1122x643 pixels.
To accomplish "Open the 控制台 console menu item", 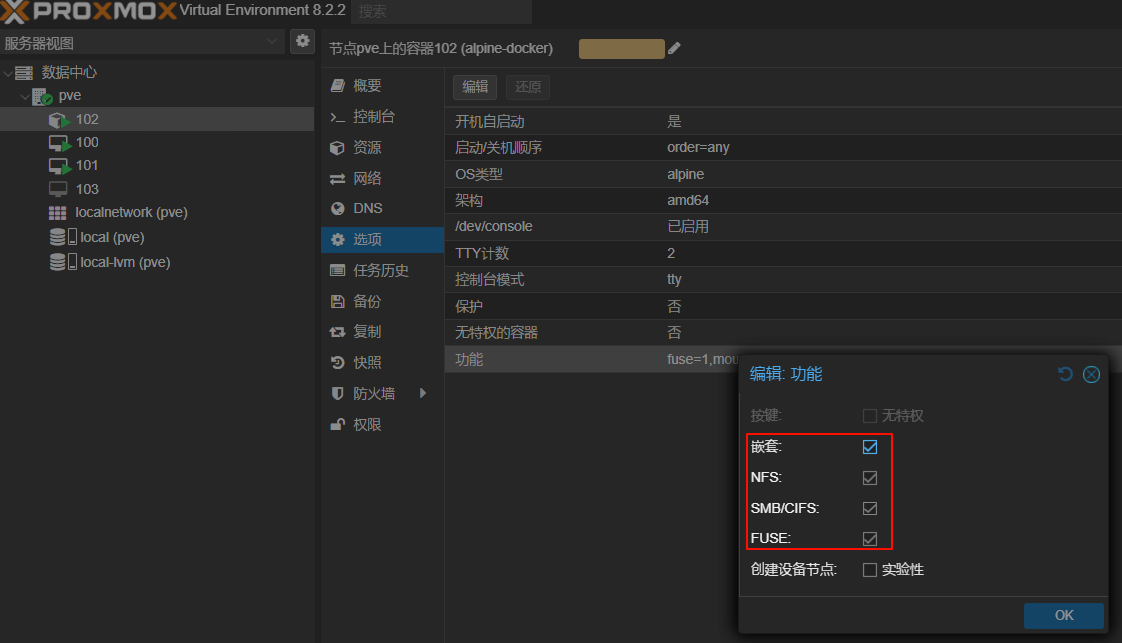I will pyautogui.click(x=373, y=117).
